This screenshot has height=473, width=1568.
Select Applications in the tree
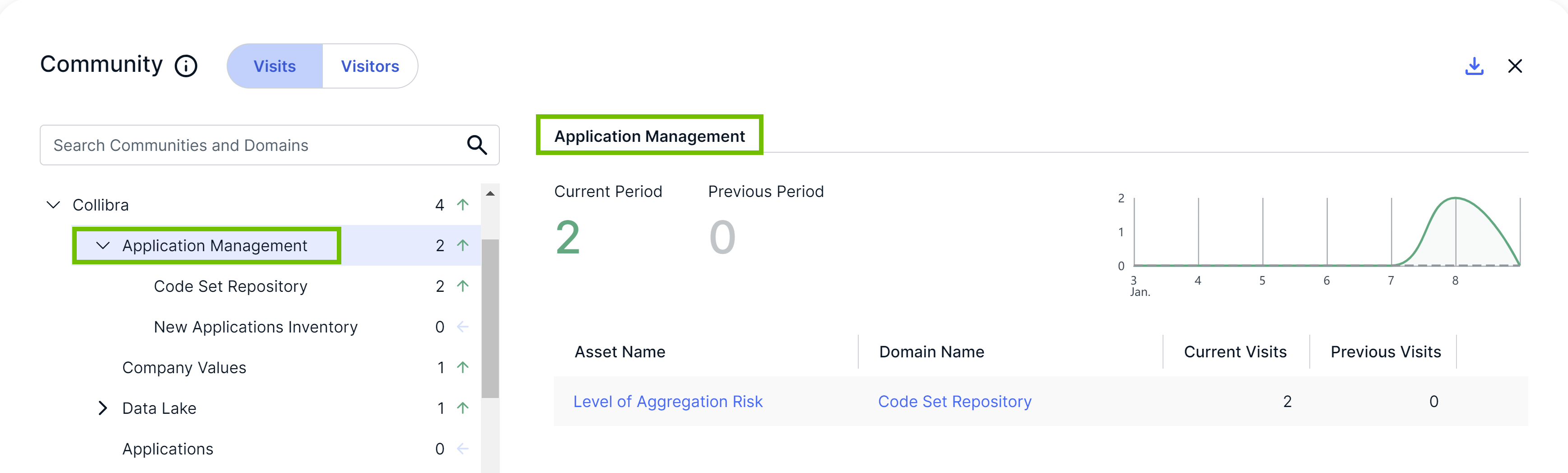point(168,449)
